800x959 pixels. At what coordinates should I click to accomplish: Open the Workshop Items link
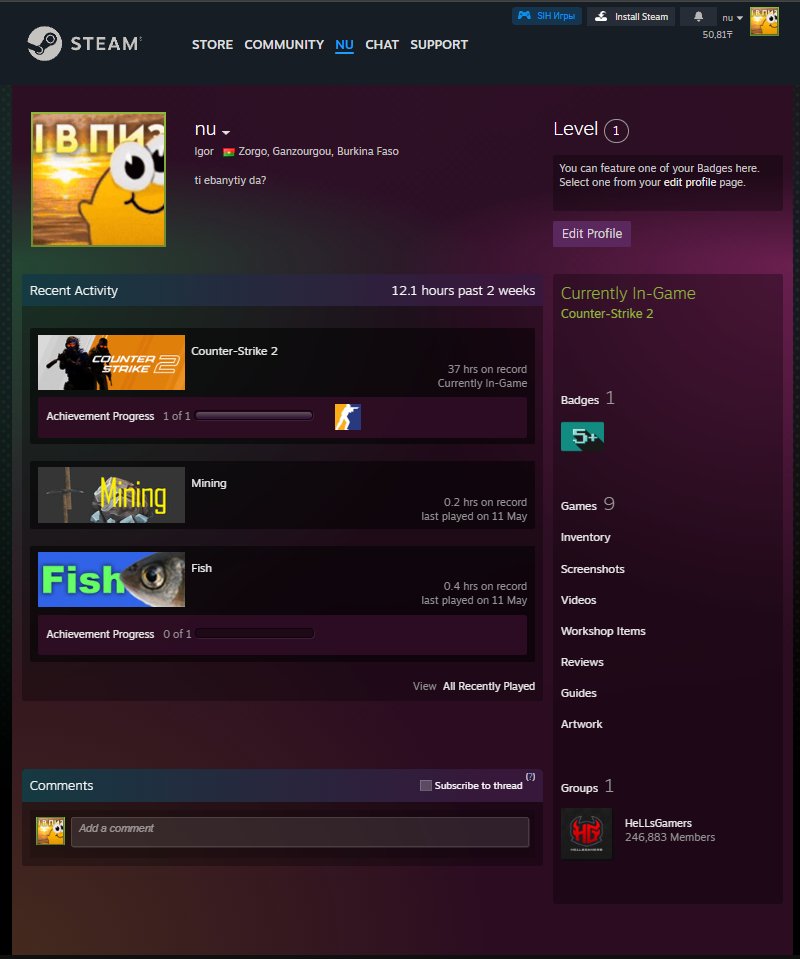tap(603, 631)
